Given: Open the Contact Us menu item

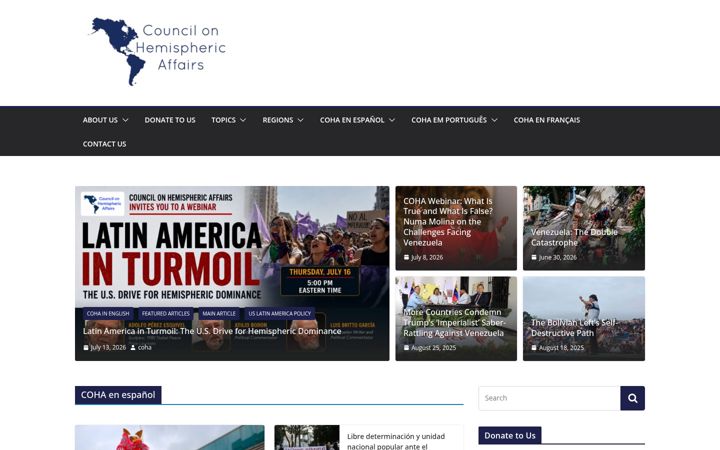Looking at the screenshot, I should click(x=104, y=144).
